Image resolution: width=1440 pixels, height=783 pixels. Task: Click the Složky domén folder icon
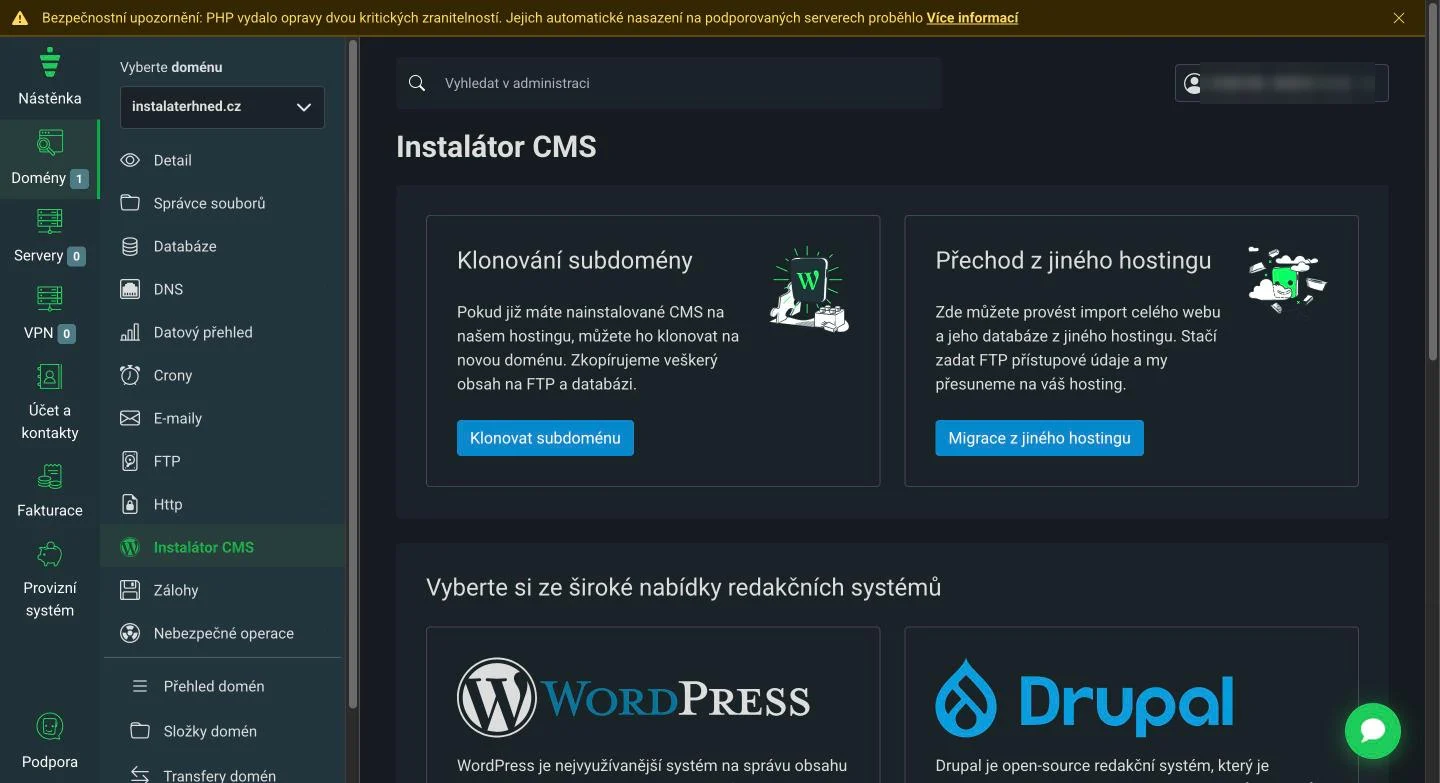click(x=140, y=730)
